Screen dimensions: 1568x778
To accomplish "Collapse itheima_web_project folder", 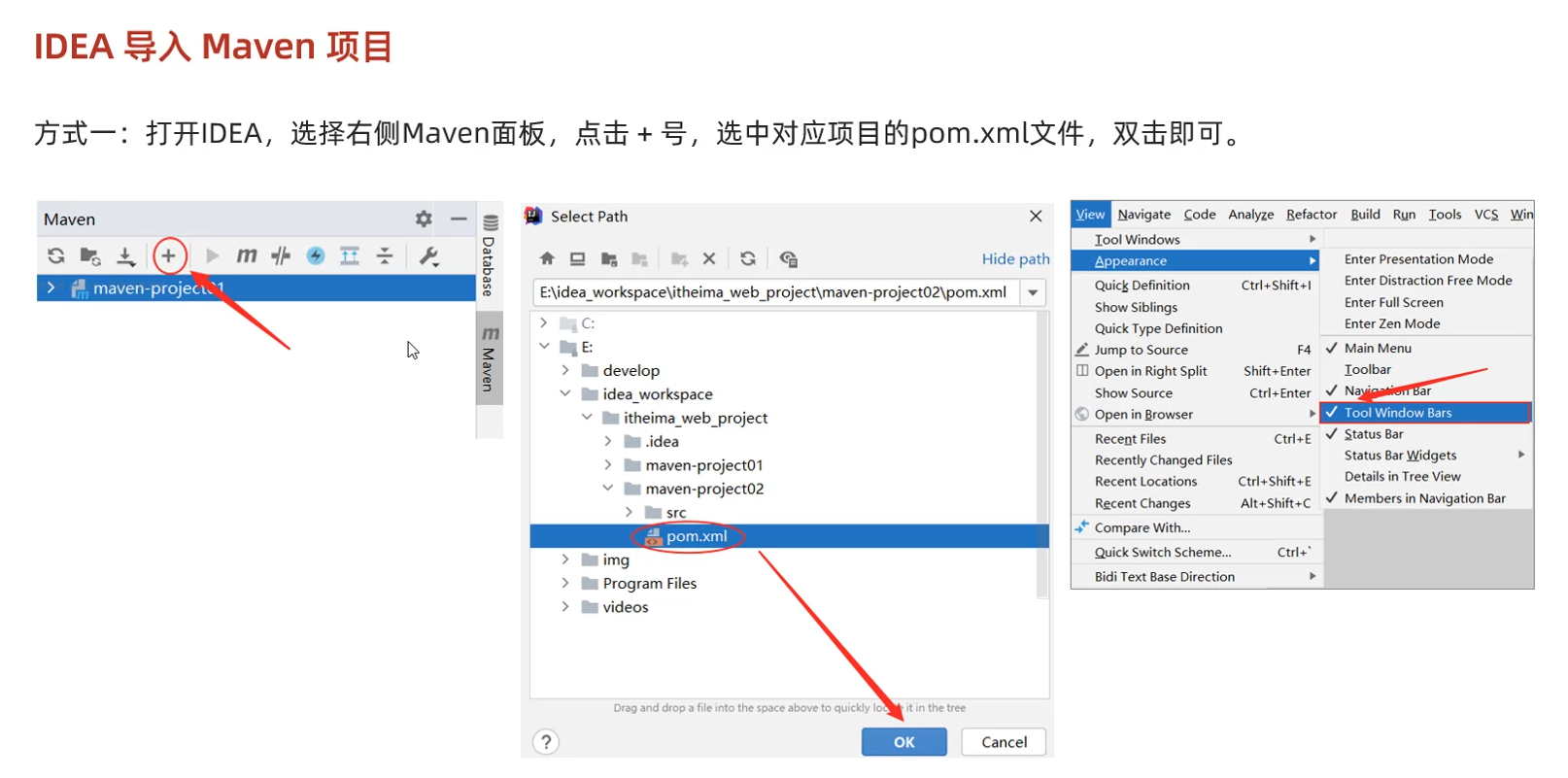I will pyautogui.click(x=587, y=418).
